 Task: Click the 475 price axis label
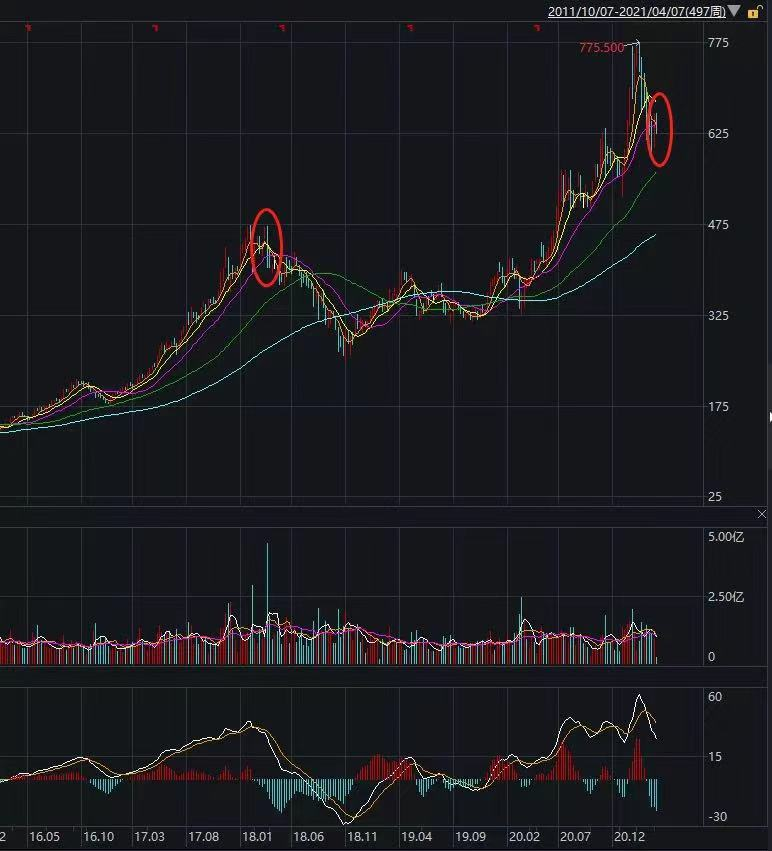point(718,225)
